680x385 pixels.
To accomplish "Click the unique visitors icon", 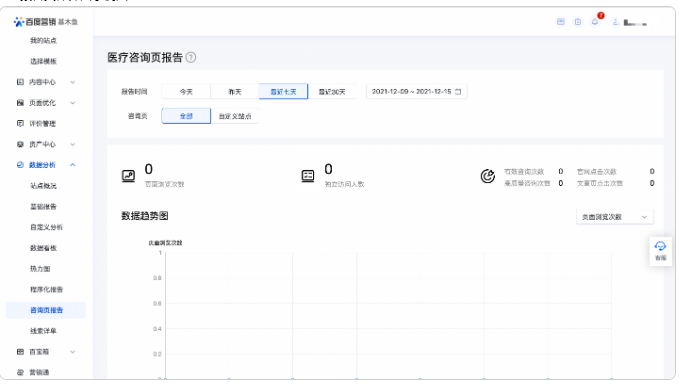I will (308, 176).
